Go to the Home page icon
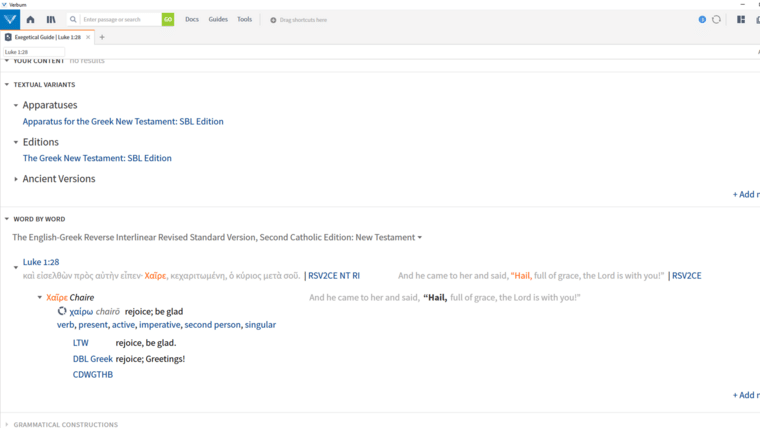760x428 pixels. pos(31,20)
